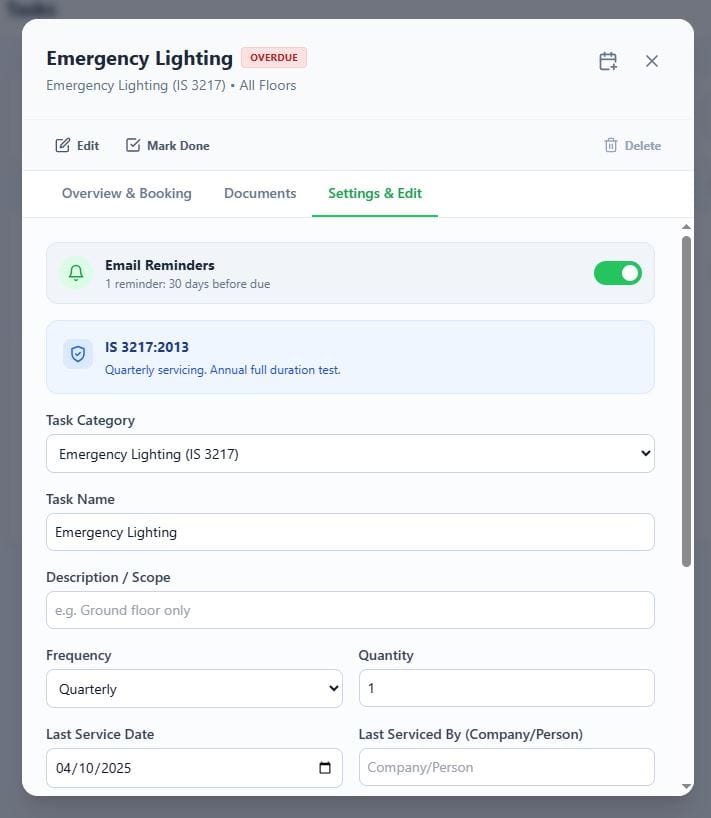Open the Last Service Date calendar picker
This screenshot has height=818, width=711.
[x=325, y=768]
